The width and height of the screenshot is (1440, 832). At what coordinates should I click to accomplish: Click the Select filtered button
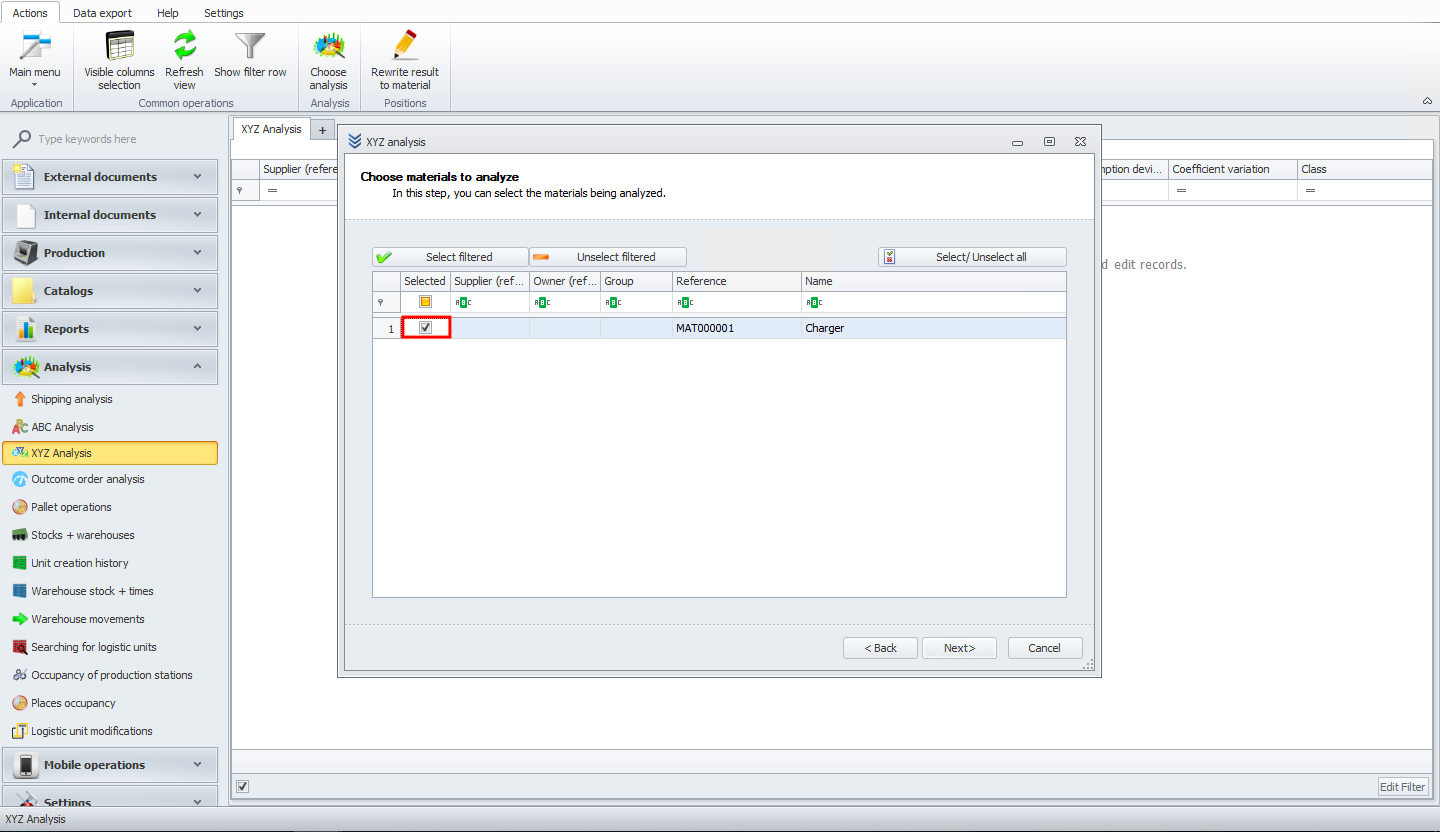coord(450,257)
